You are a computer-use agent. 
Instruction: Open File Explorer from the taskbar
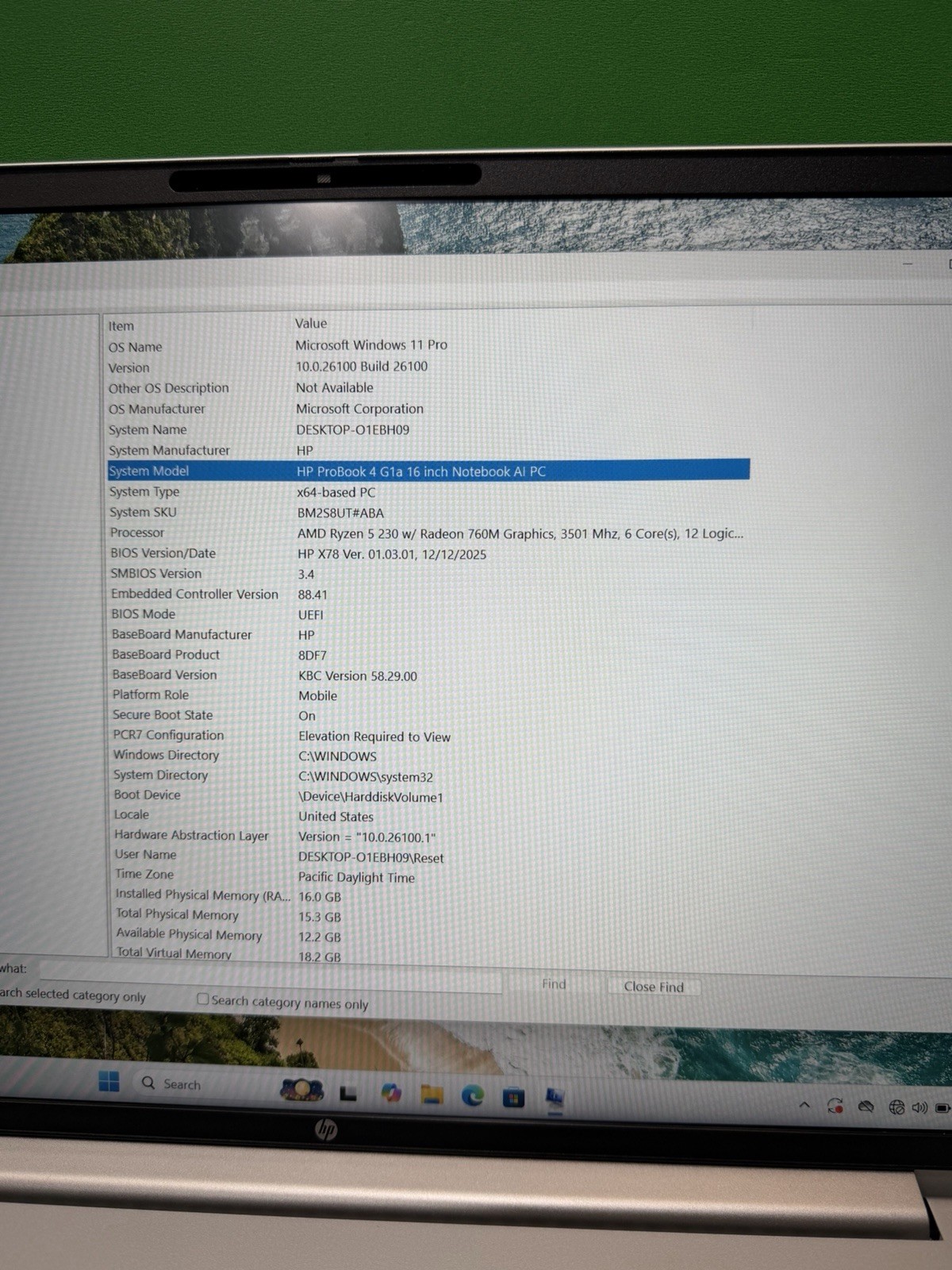click(432, 1095)
